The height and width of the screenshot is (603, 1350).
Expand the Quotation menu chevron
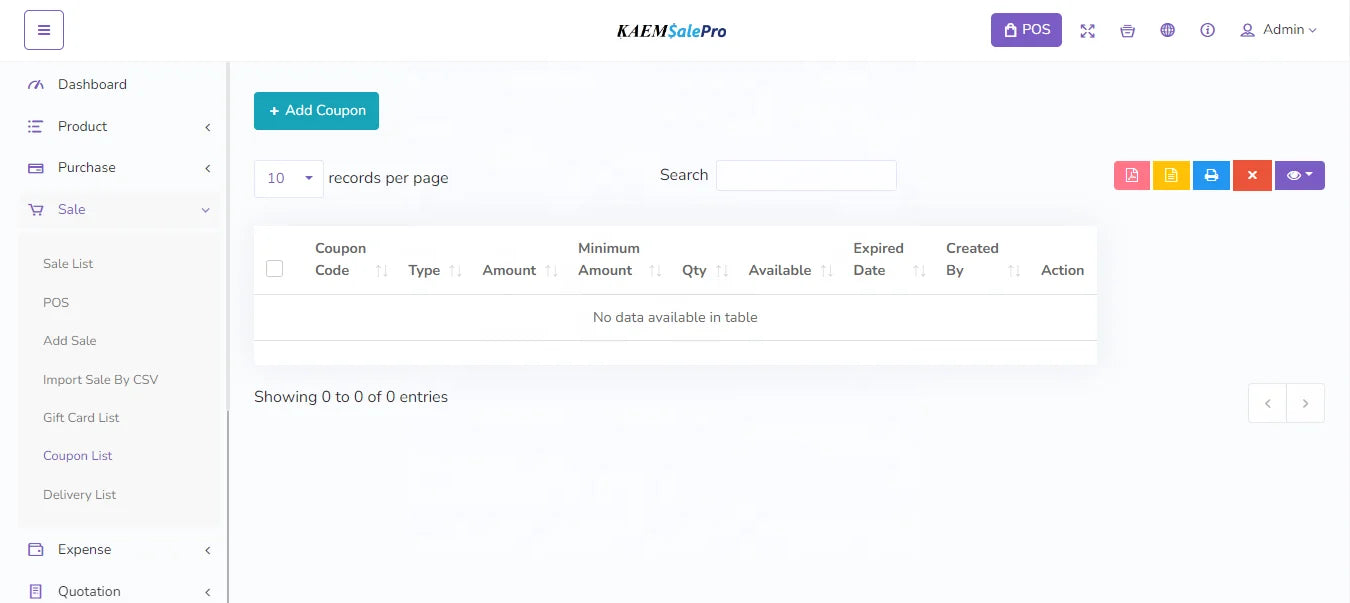coord(207,592)
